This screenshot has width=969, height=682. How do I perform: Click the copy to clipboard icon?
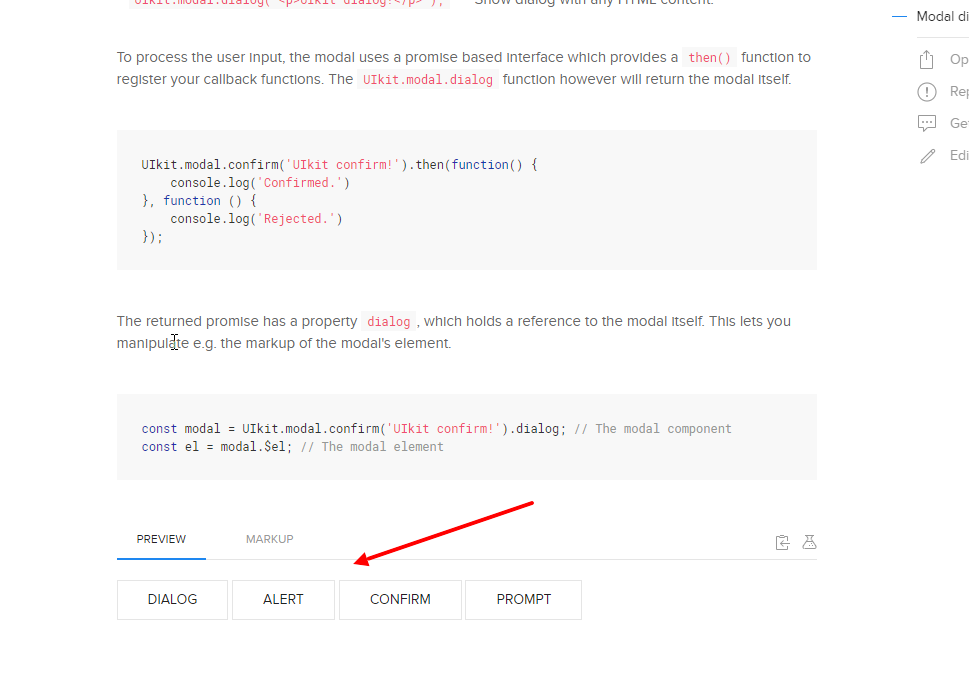782,542
